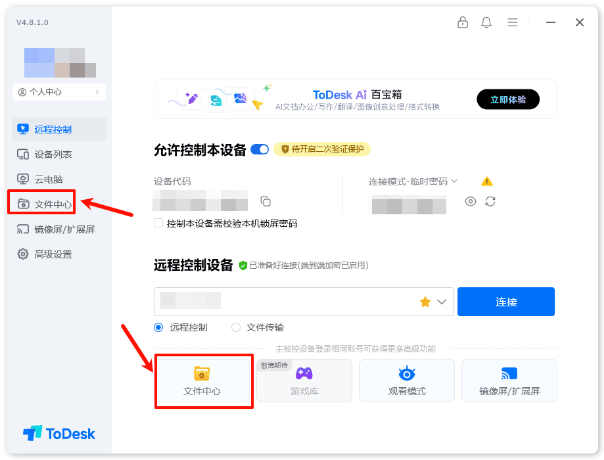This screenshot has height=460, width=604.
Task: Open 文件中心 in the sidebar
Action: click(x=42, y=202)
